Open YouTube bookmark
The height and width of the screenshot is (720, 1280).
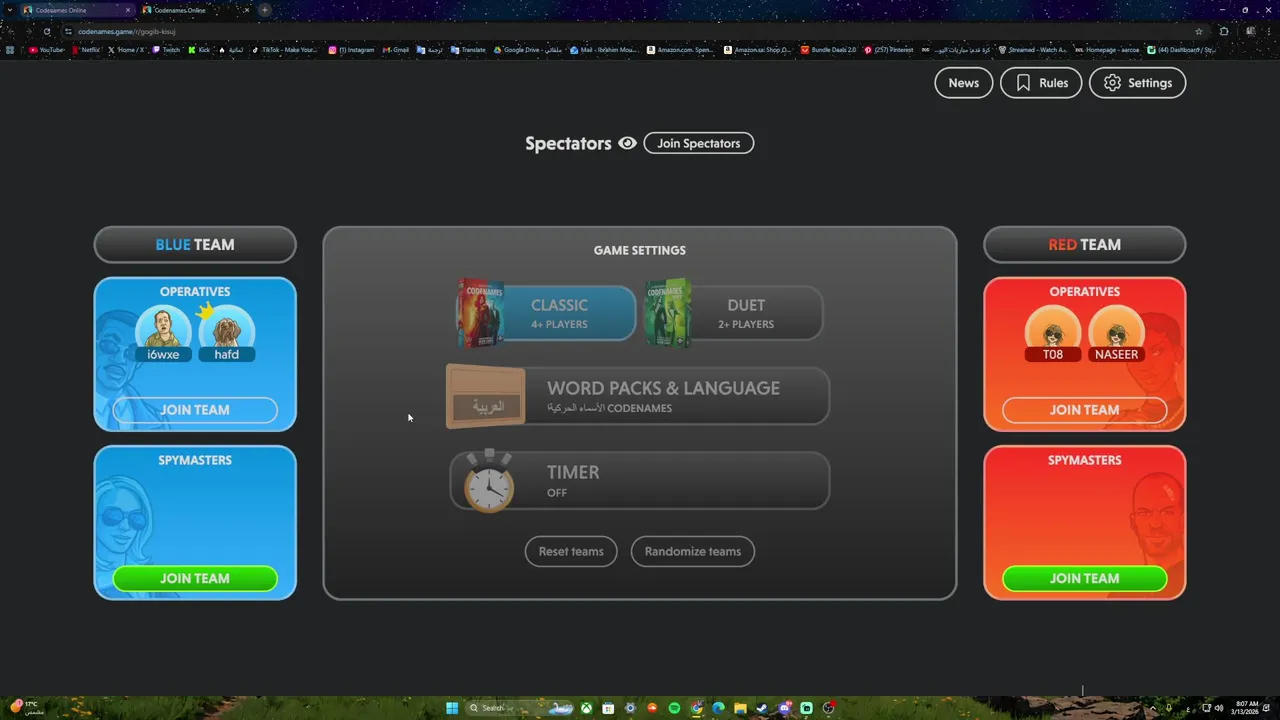coord(46,50)
